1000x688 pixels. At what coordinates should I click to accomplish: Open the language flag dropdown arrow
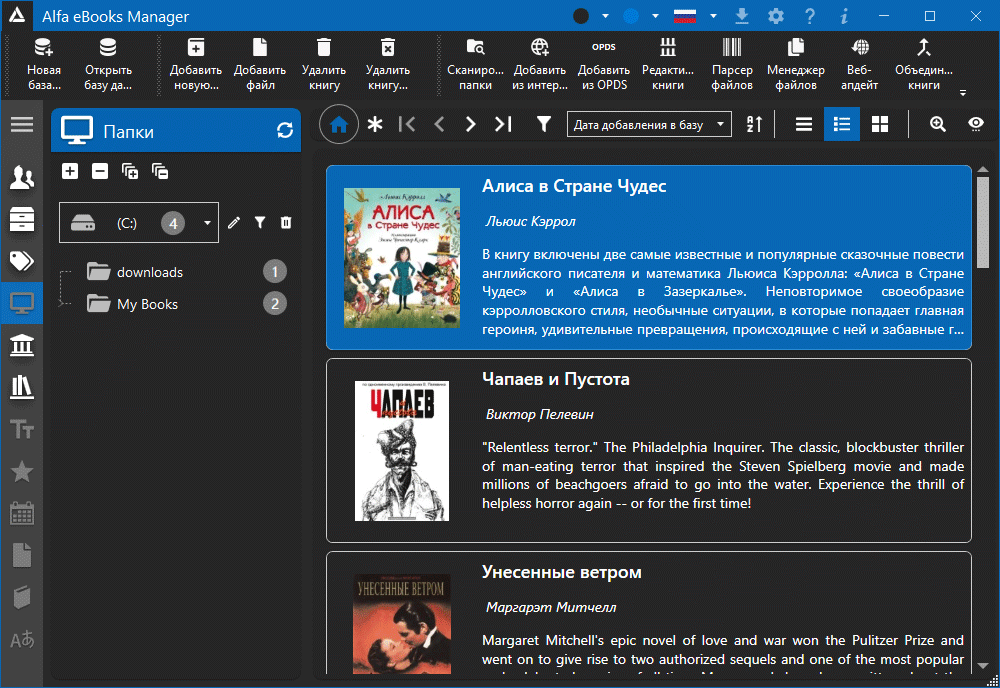click(713, 17)
